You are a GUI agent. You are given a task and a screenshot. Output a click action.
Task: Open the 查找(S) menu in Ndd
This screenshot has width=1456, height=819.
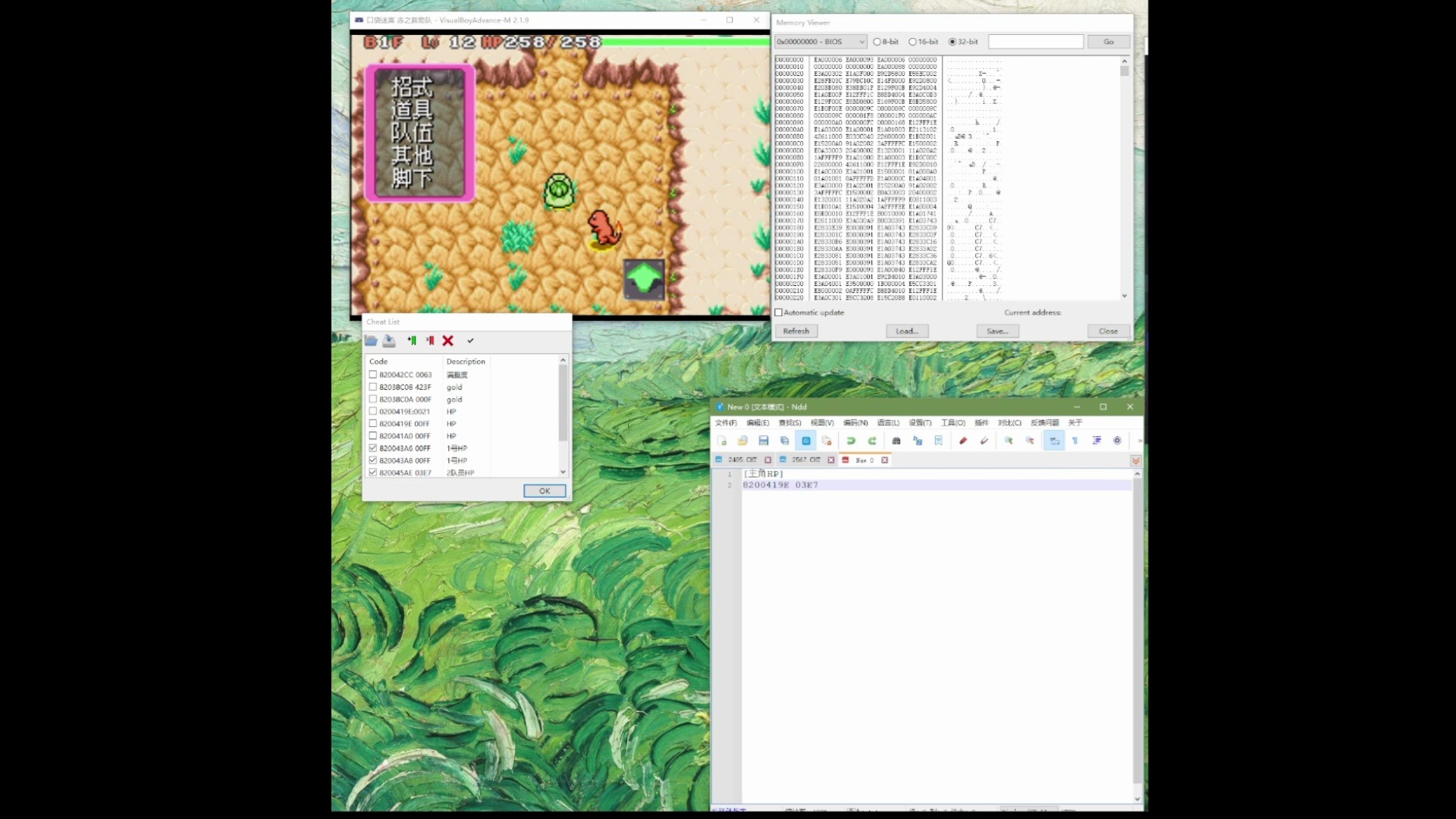pos(790,423)
